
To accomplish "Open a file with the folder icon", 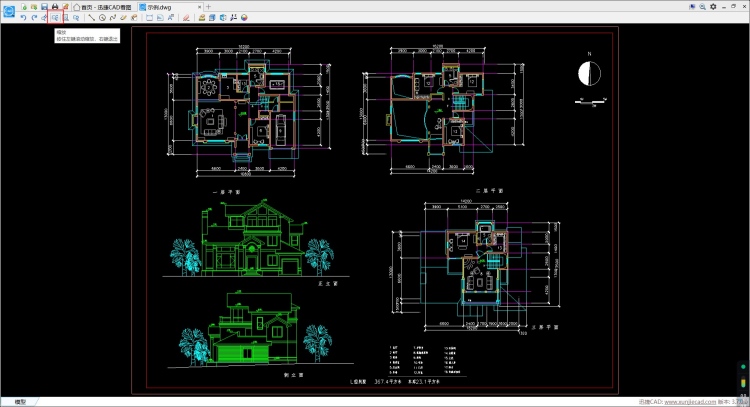I will (x=34, y=7).
